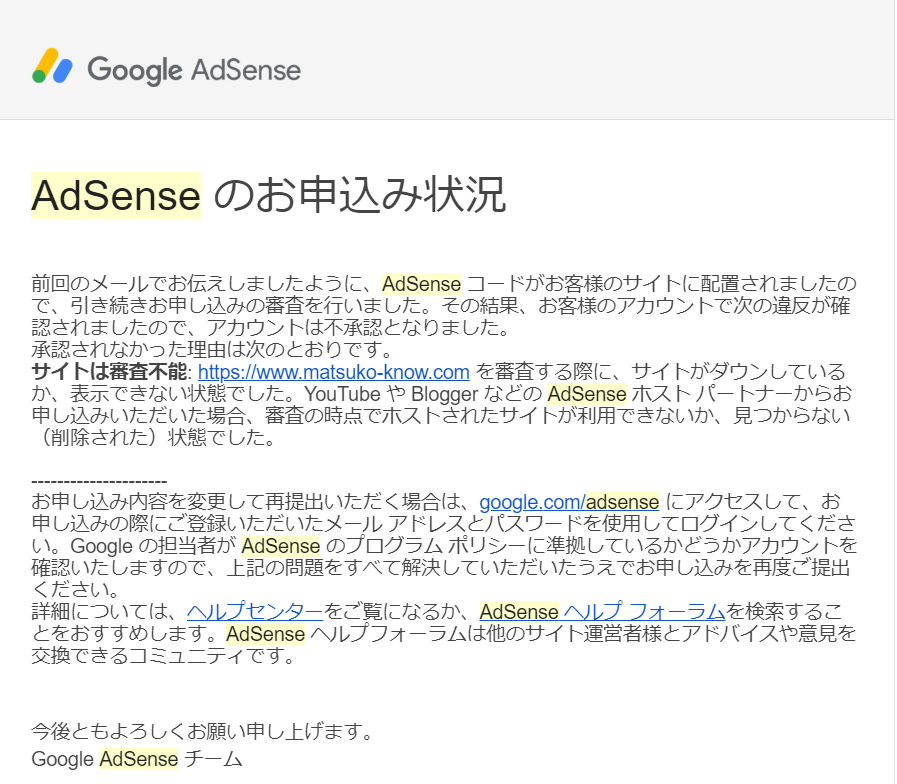
Task: Click highlighted AdSense before のプログラム ポリシー
Action: 281,546
